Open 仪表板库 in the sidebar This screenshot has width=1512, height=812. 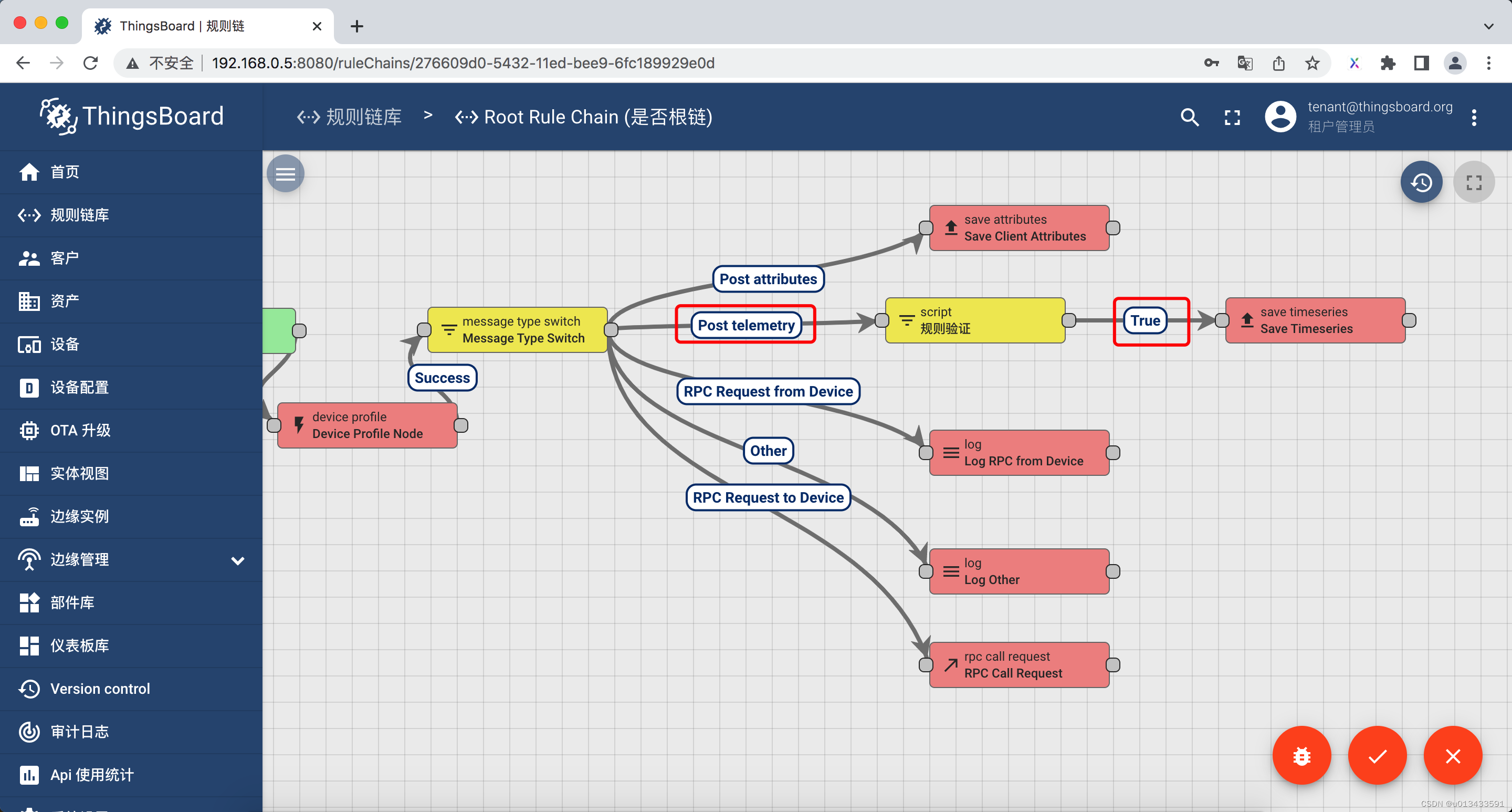click(x=131, y=646)
